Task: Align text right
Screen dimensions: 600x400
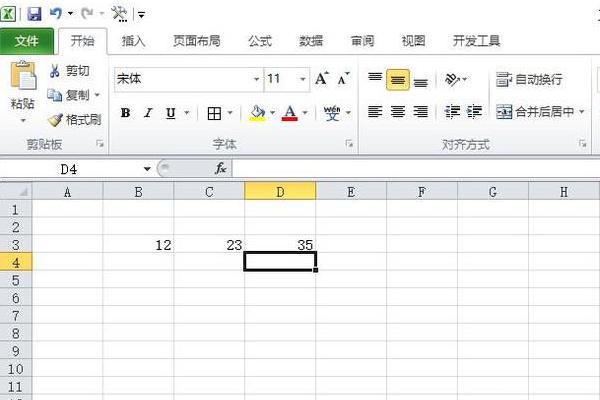Action: 421,112
